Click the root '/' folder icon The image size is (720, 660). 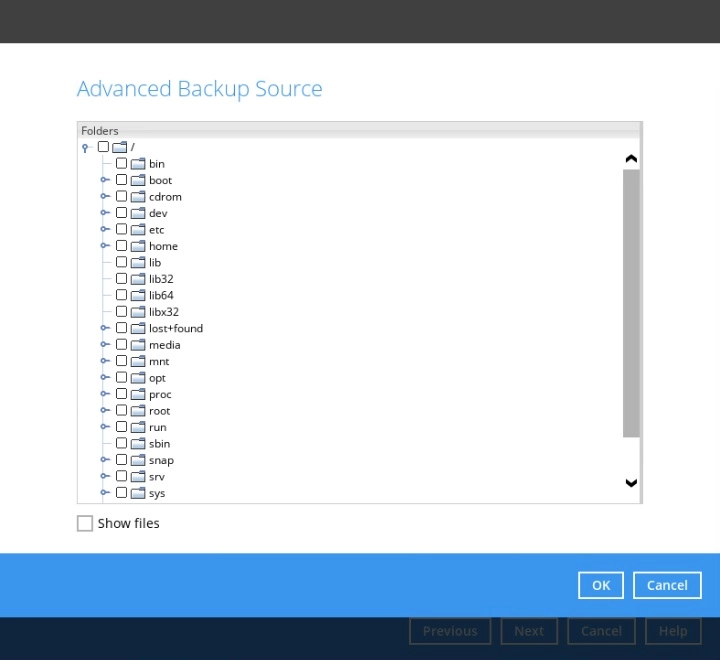[x=119, y=147]
